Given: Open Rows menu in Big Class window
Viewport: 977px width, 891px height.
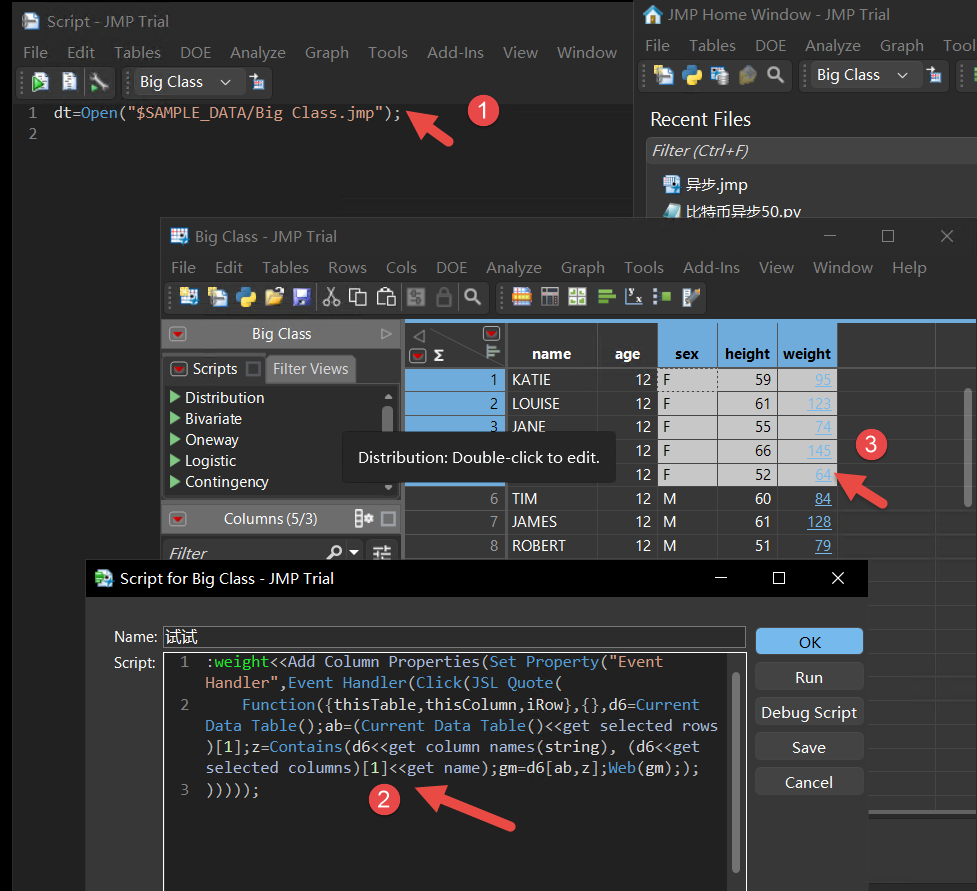Looking at the screenshot, I should point(347,268).
